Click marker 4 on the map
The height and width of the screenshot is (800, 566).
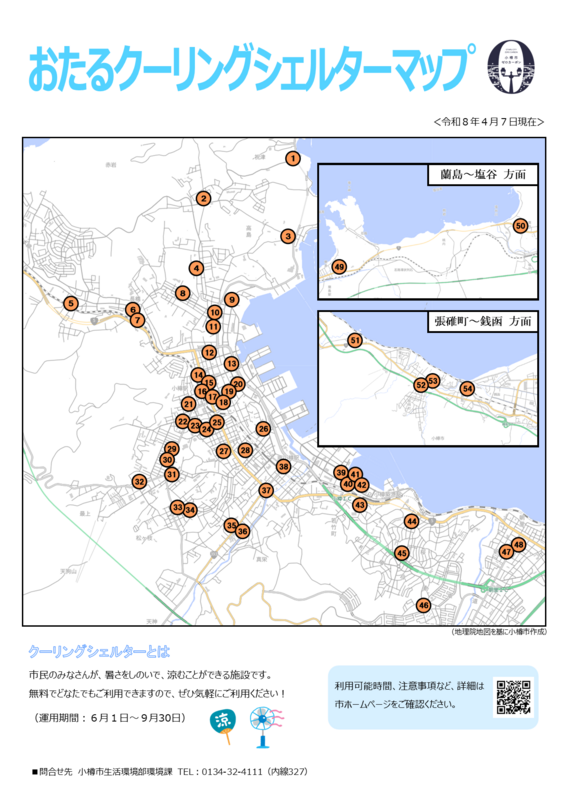(x=196, y=268)
